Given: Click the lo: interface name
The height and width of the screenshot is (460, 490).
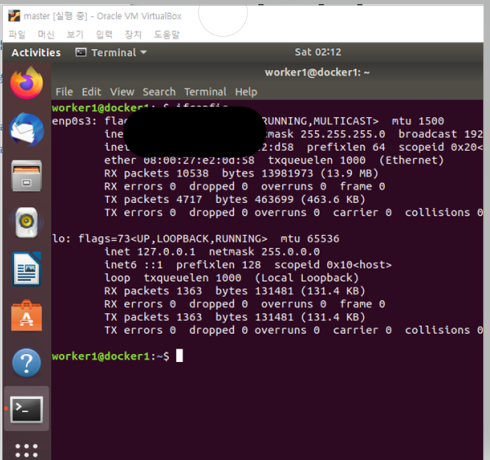Looking at the screenshot, I should [61, 239].
